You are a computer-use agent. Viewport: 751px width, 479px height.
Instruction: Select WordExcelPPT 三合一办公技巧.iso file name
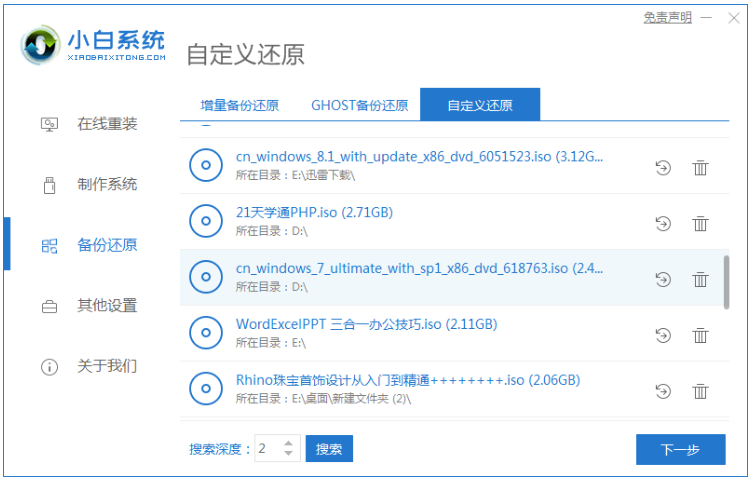pos(366,324)
